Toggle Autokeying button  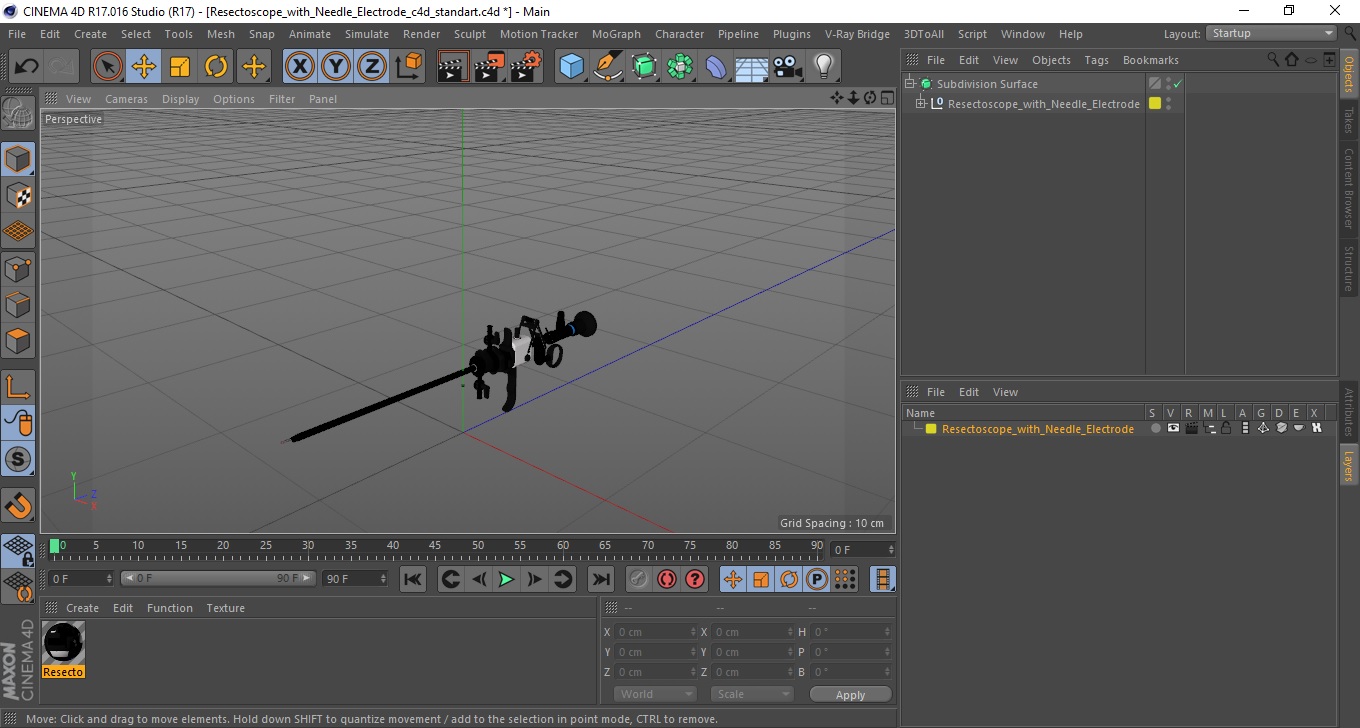point(666,579)
